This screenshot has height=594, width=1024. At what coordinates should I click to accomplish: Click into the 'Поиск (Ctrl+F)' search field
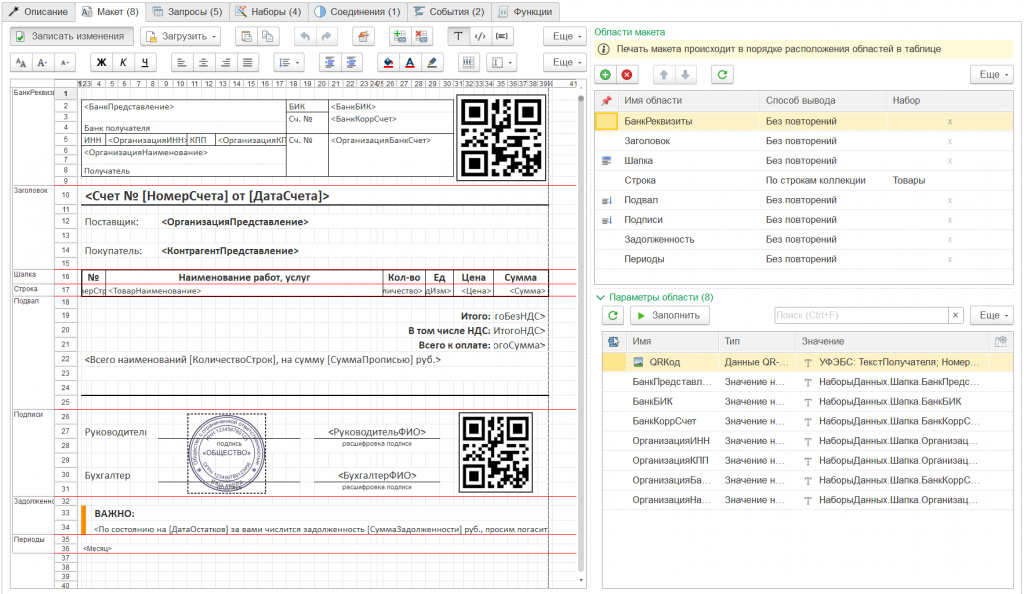860,315
